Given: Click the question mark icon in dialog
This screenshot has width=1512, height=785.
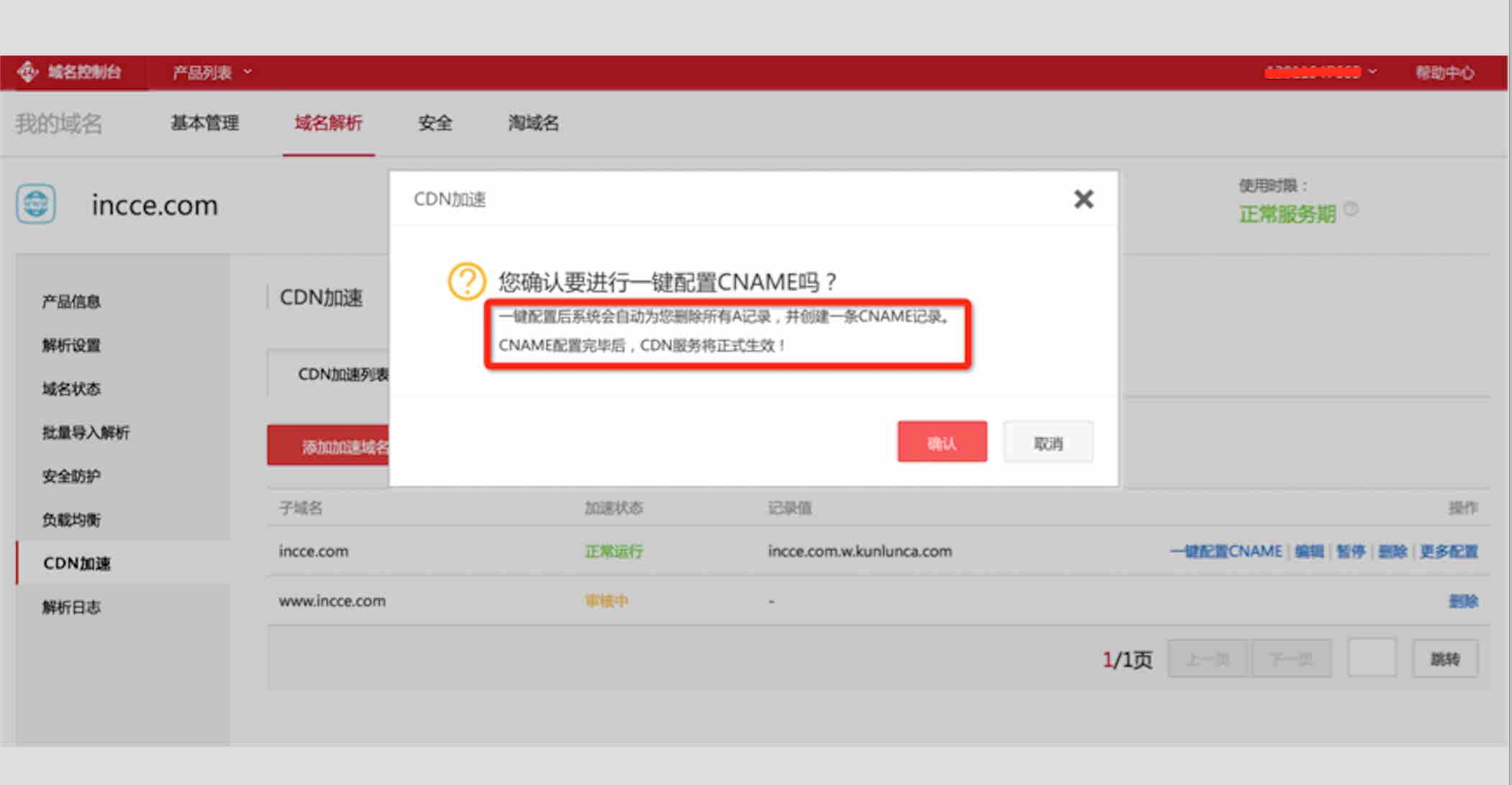Looking at the screenshot, I should point(466,281).
